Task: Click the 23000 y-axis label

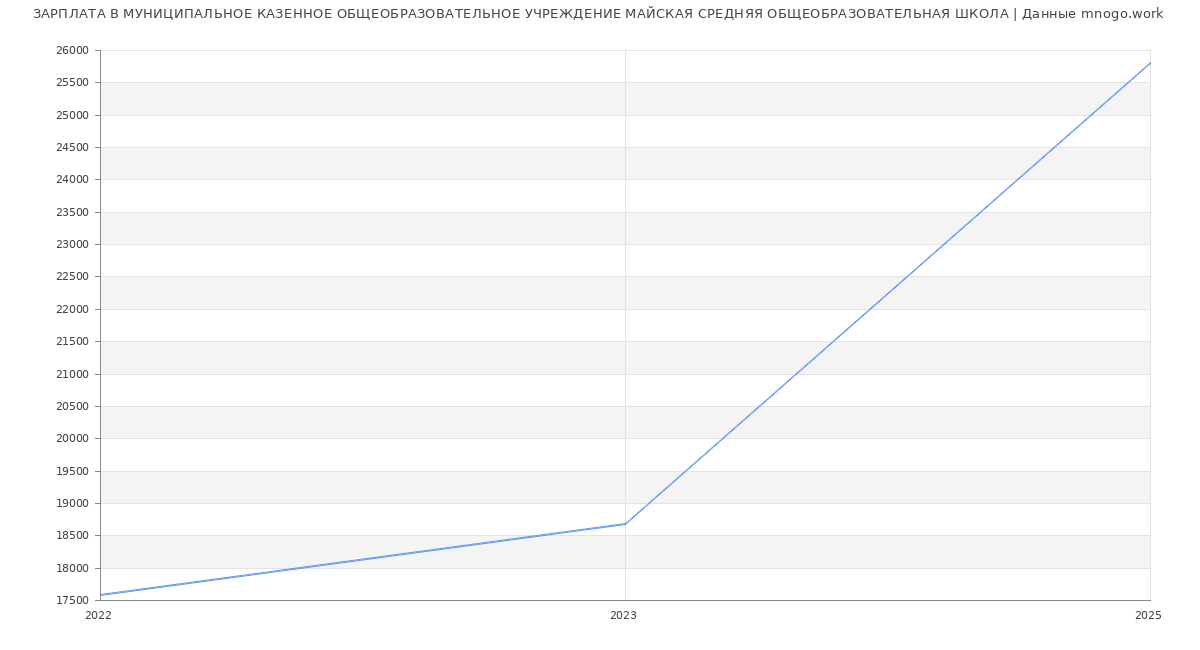Action: point(72,245)
